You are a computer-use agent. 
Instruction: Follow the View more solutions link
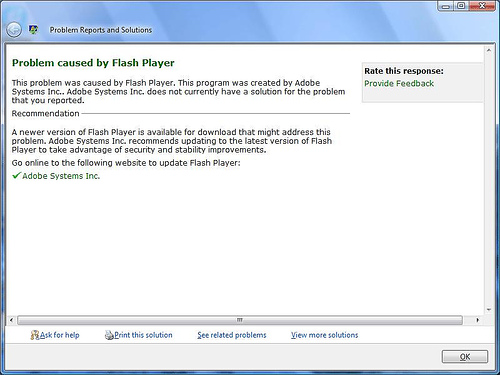325,335
